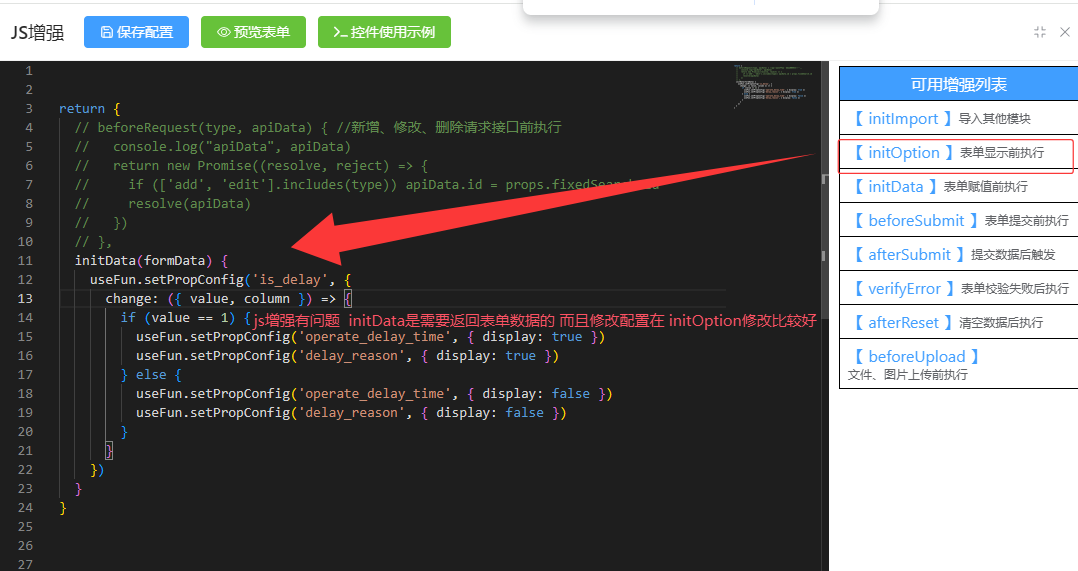Click the JS增强 dialog title
1078x571 pixels.
point(38,32)
